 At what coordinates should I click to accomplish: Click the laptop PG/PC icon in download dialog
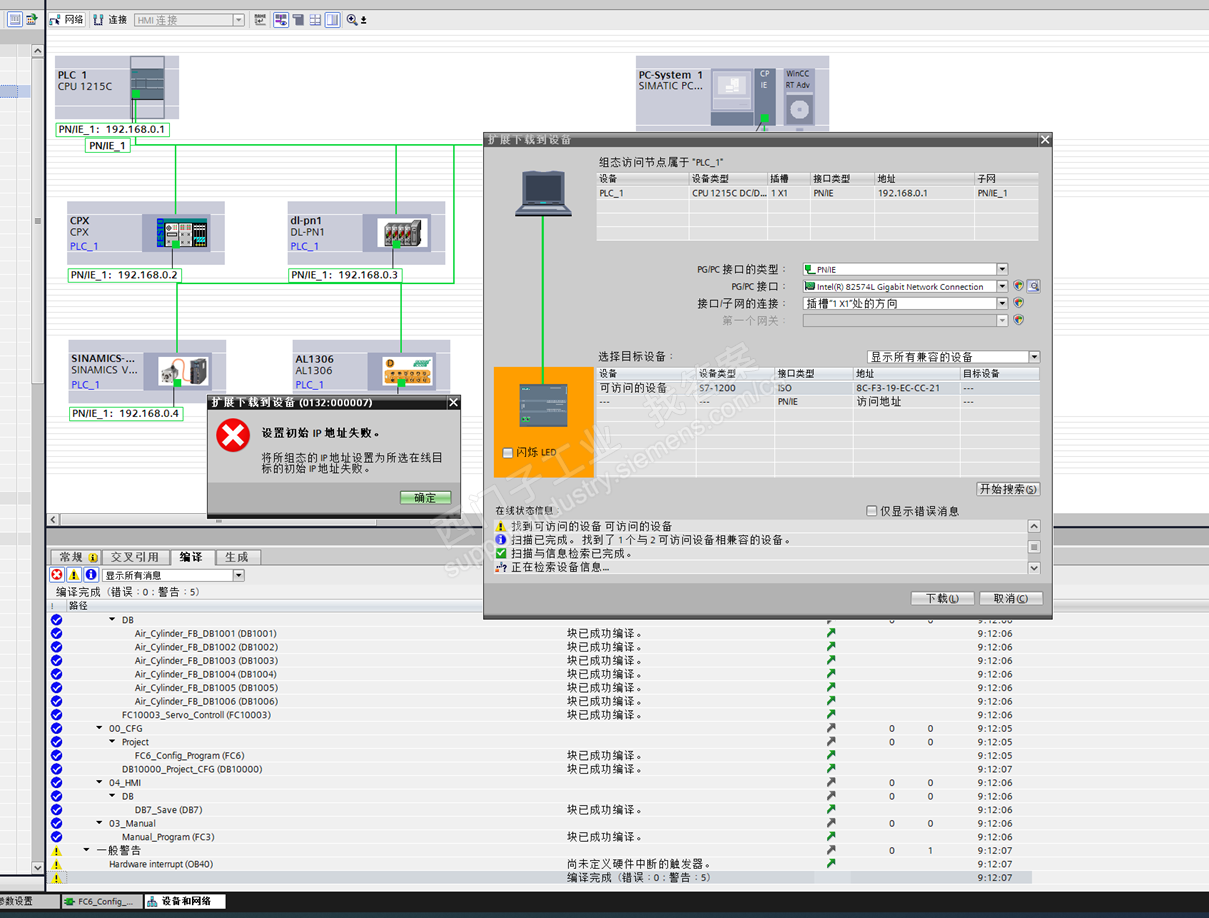(x=545, y=193)
